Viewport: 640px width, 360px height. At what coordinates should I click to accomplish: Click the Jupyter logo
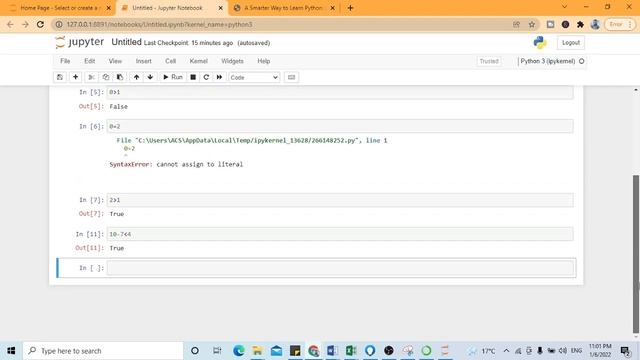[x=80, y=42]
